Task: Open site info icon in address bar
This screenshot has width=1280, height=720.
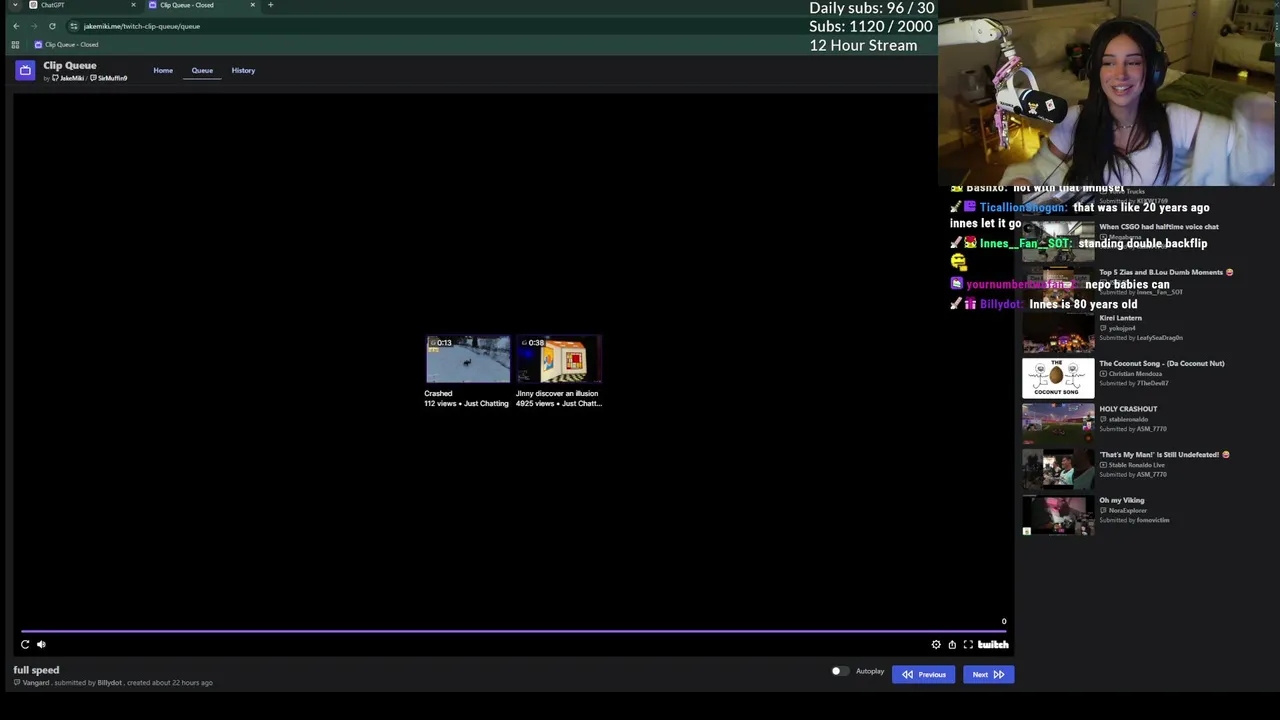Action: 74,26
